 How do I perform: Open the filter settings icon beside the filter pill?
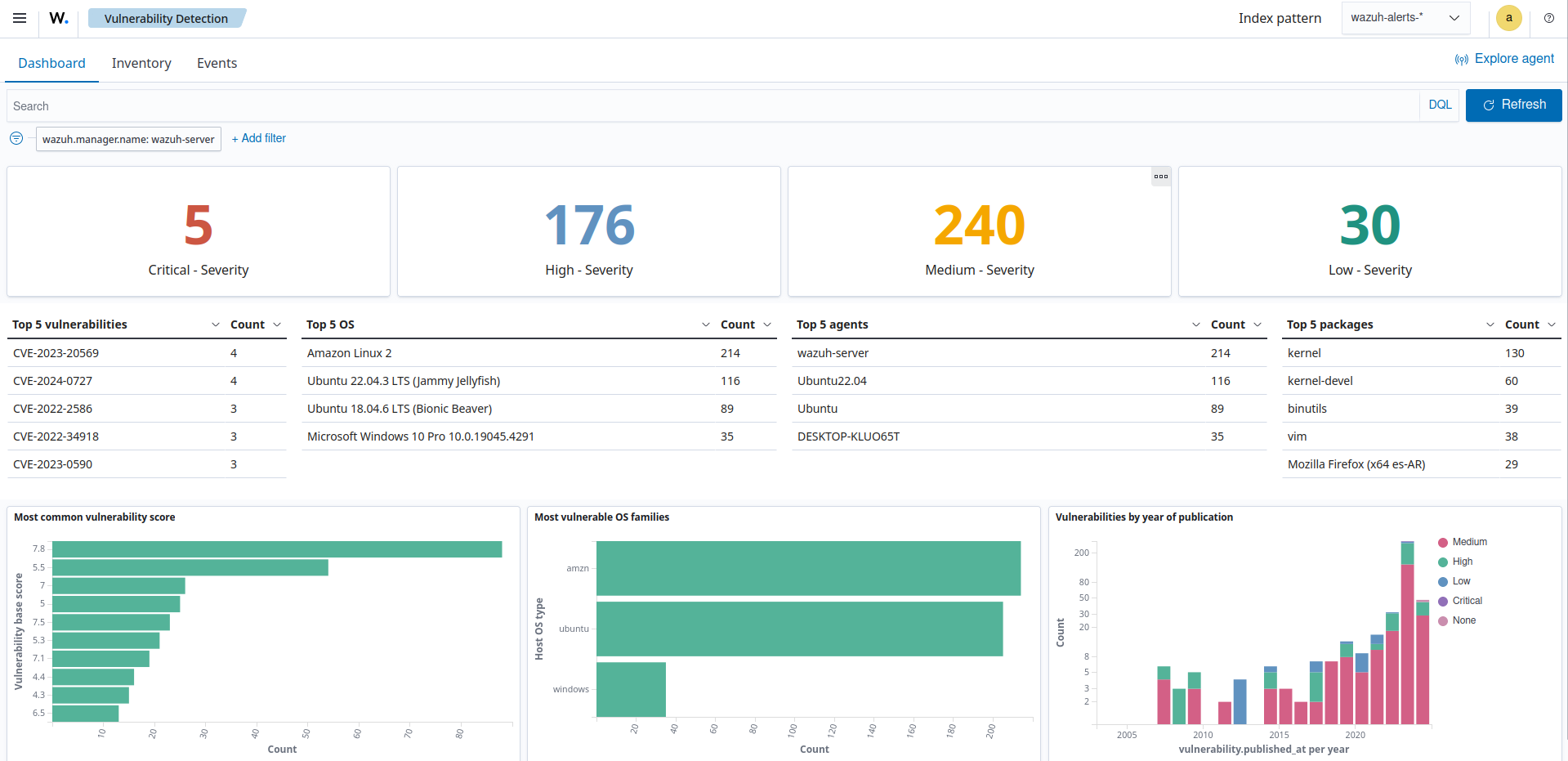pyautogui.click(x=16, y=138)
